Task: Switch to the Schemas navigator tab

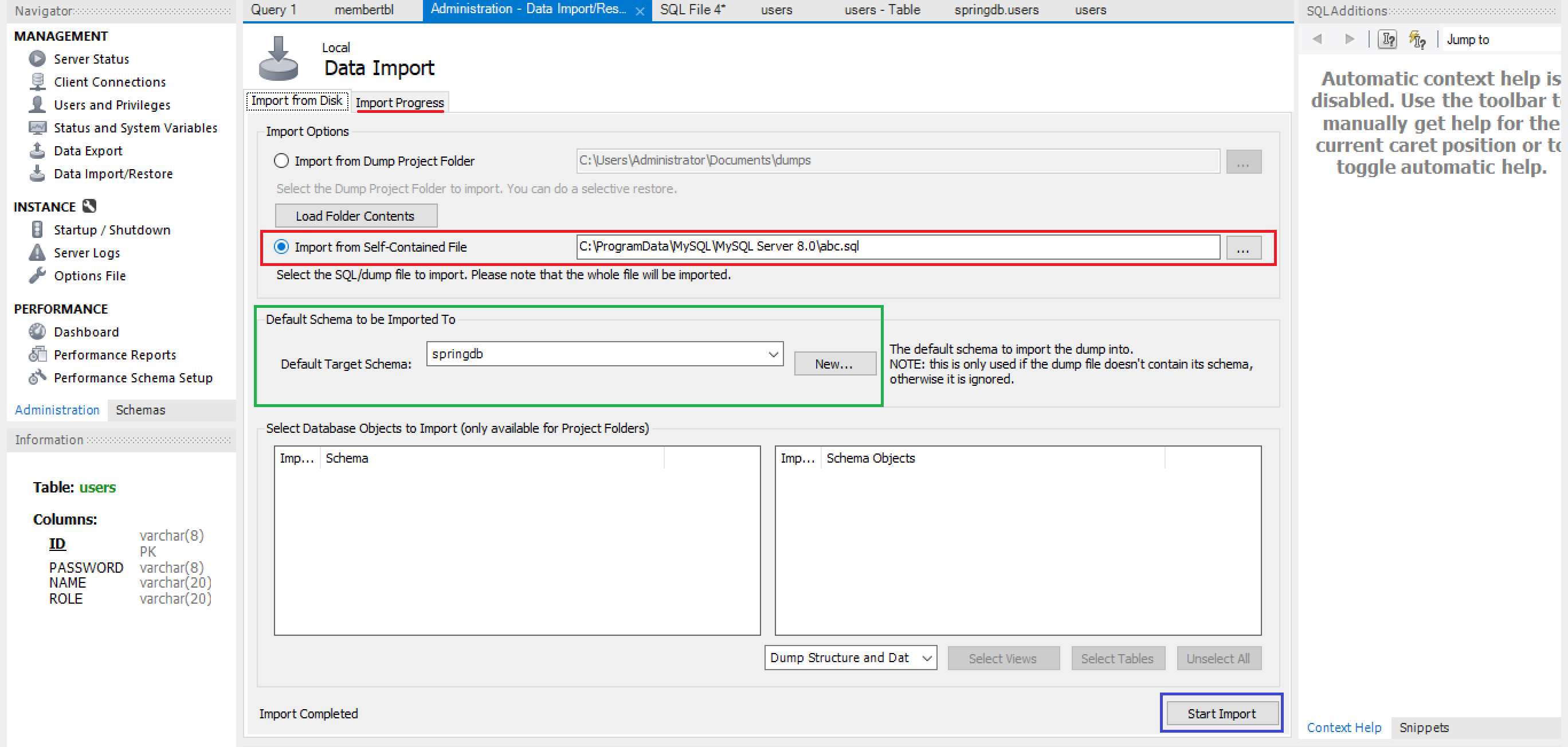Action: pyautogui.click(x=140, y=410)
